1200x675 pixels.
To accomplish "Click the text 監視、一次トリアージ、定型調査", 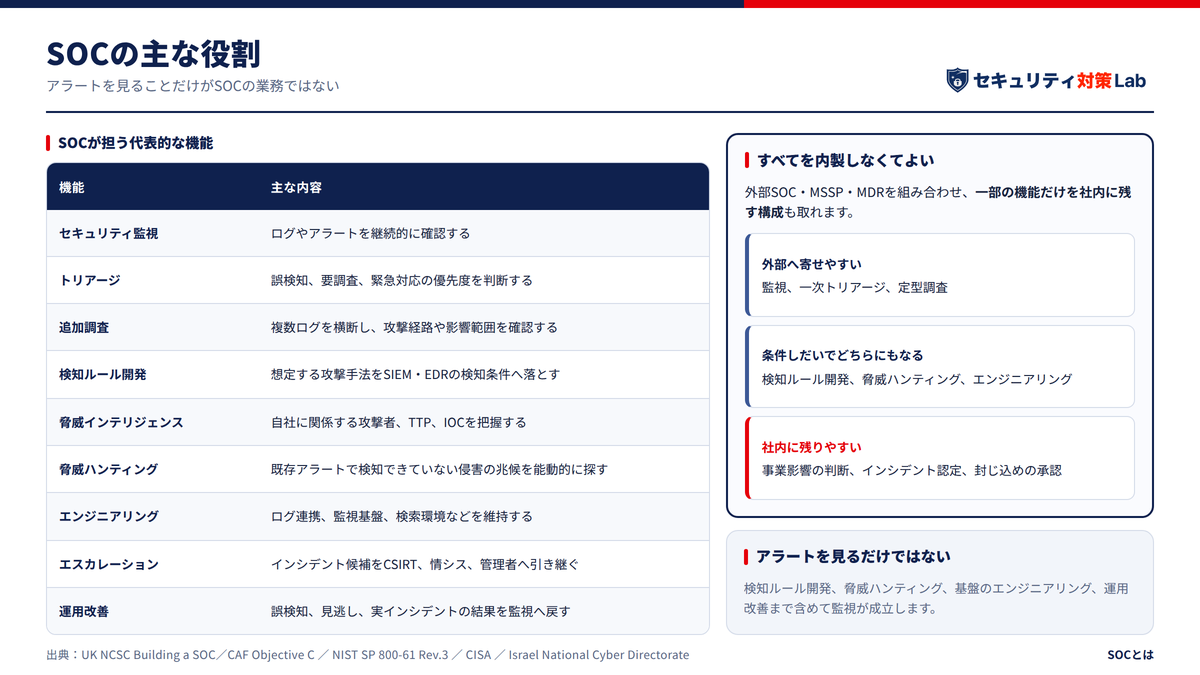I will [x=854, y=287].
